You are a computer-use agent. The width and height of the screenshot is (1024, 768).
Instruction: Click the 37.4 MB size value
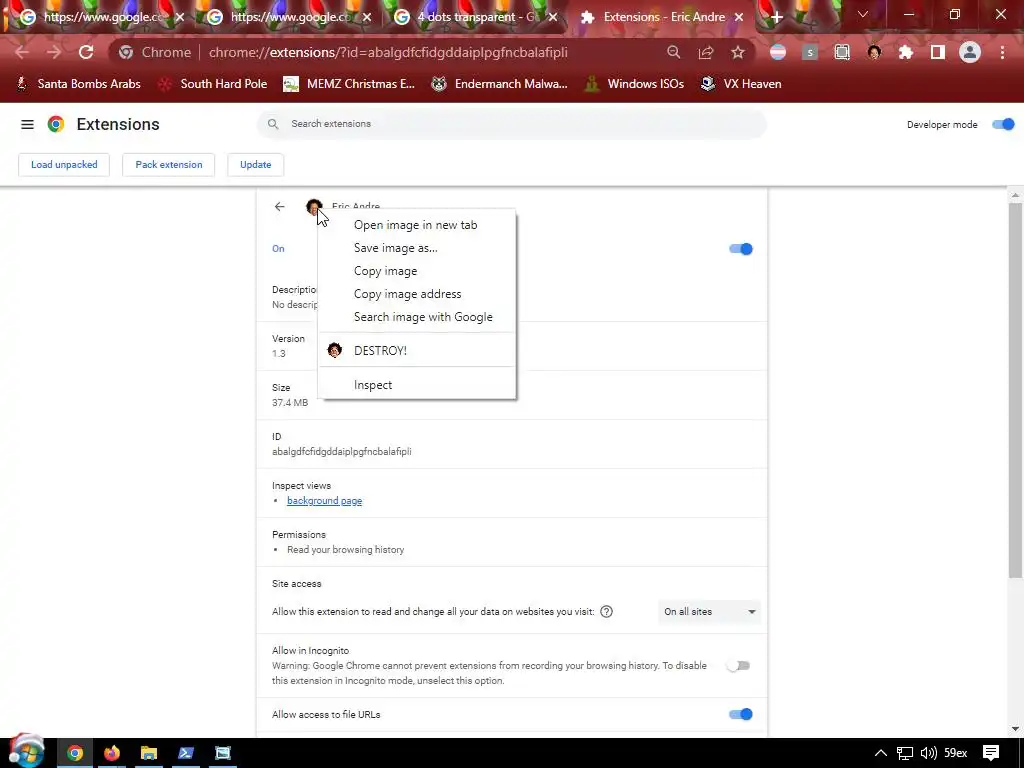click(290, 402)
